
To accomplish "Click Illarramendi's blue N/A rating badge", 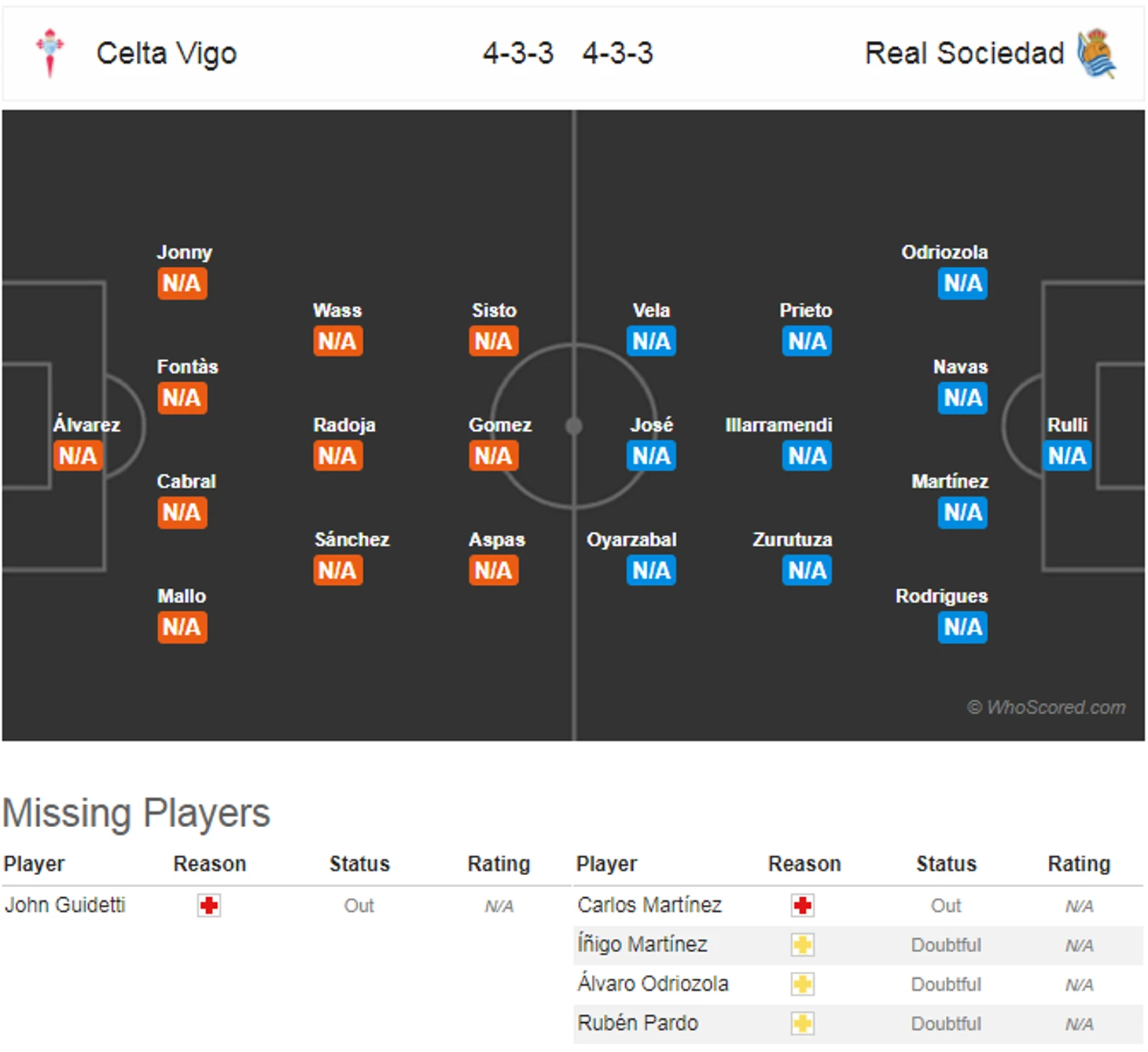I will [x=807, y=455].
